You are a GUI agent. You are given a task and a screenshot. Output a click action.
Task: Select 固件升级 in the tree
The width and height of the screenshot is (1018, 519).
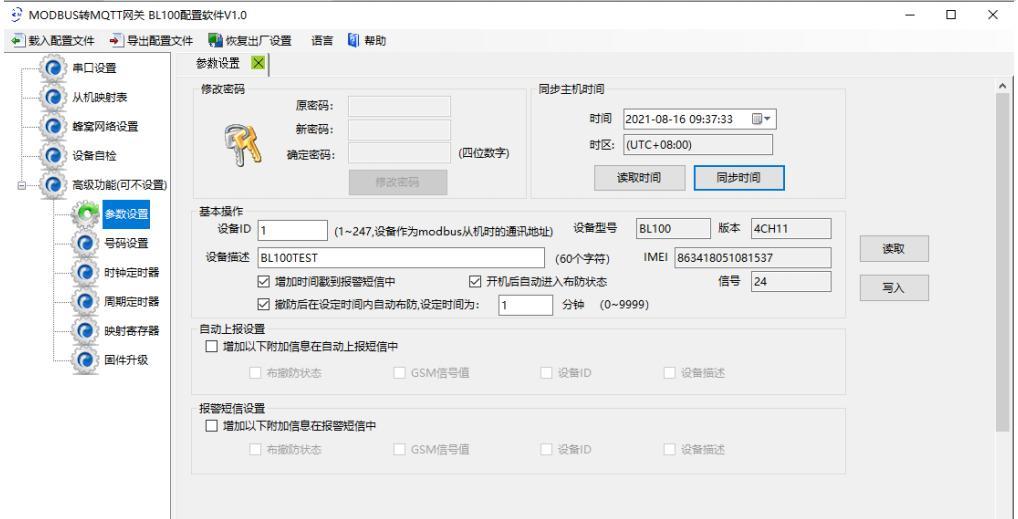point(127,360)
